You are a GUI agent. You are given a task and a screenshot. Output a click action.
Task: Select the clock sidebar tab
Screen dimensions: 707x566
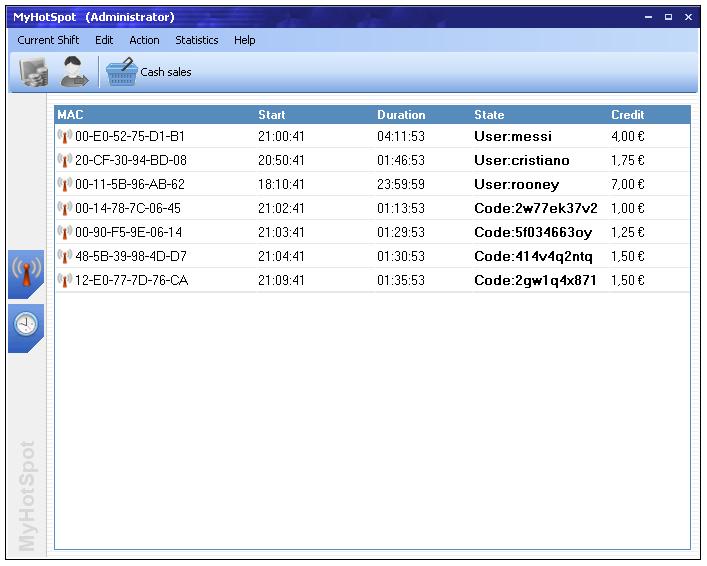coord(26,327)
